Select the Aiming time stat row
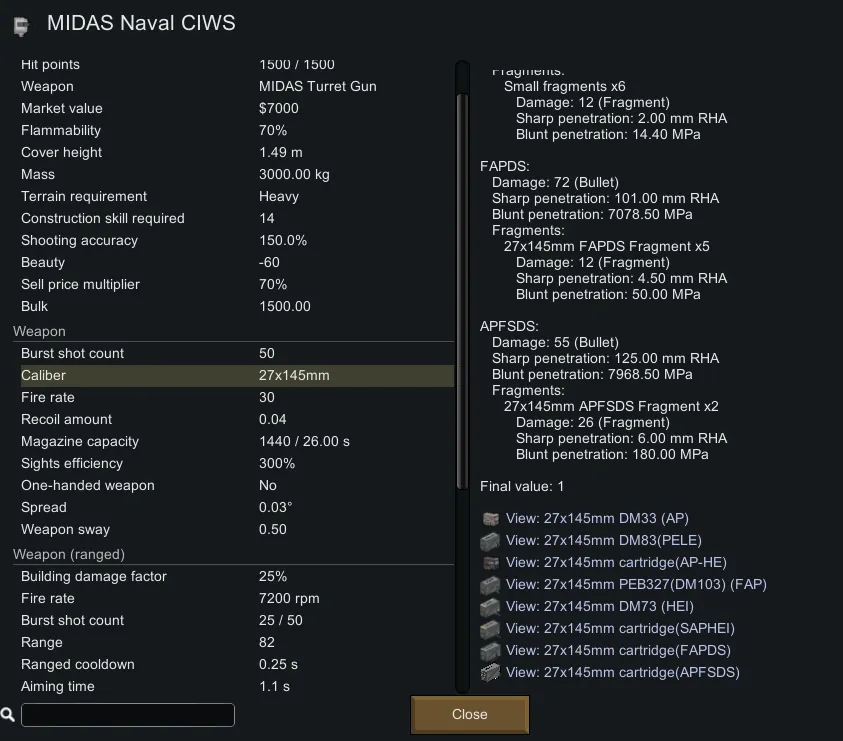 pyautogui.click(x=236, y=686)
